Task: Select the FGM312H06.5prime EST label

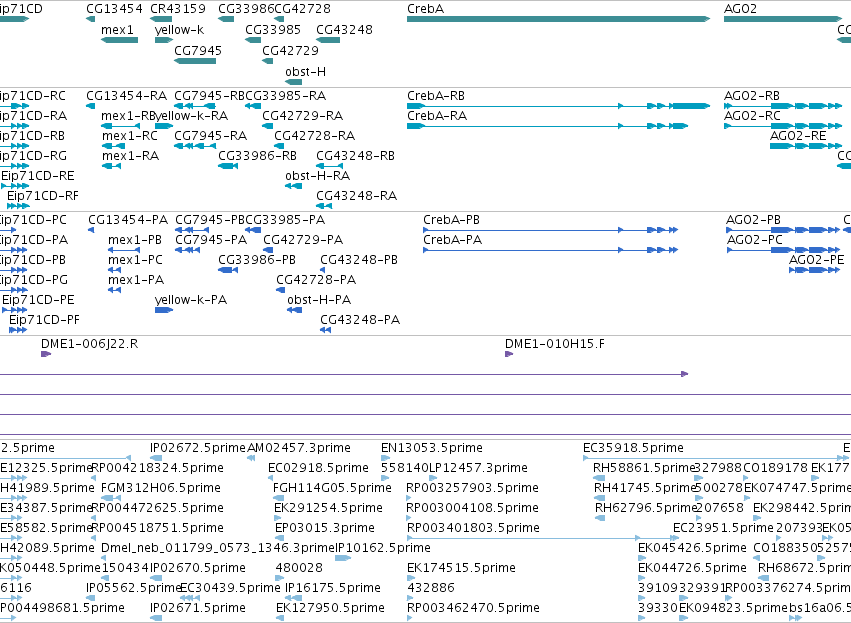Action: (x=161, y=488)
